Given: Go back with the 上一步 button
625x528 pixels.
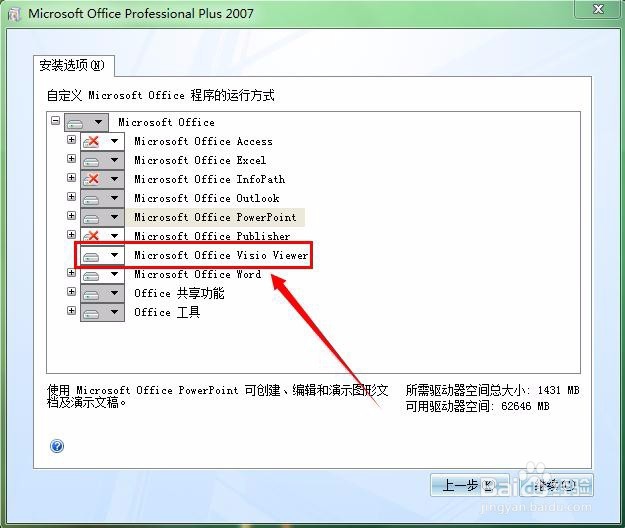Looking at the screenshot, I should point(470,485).
